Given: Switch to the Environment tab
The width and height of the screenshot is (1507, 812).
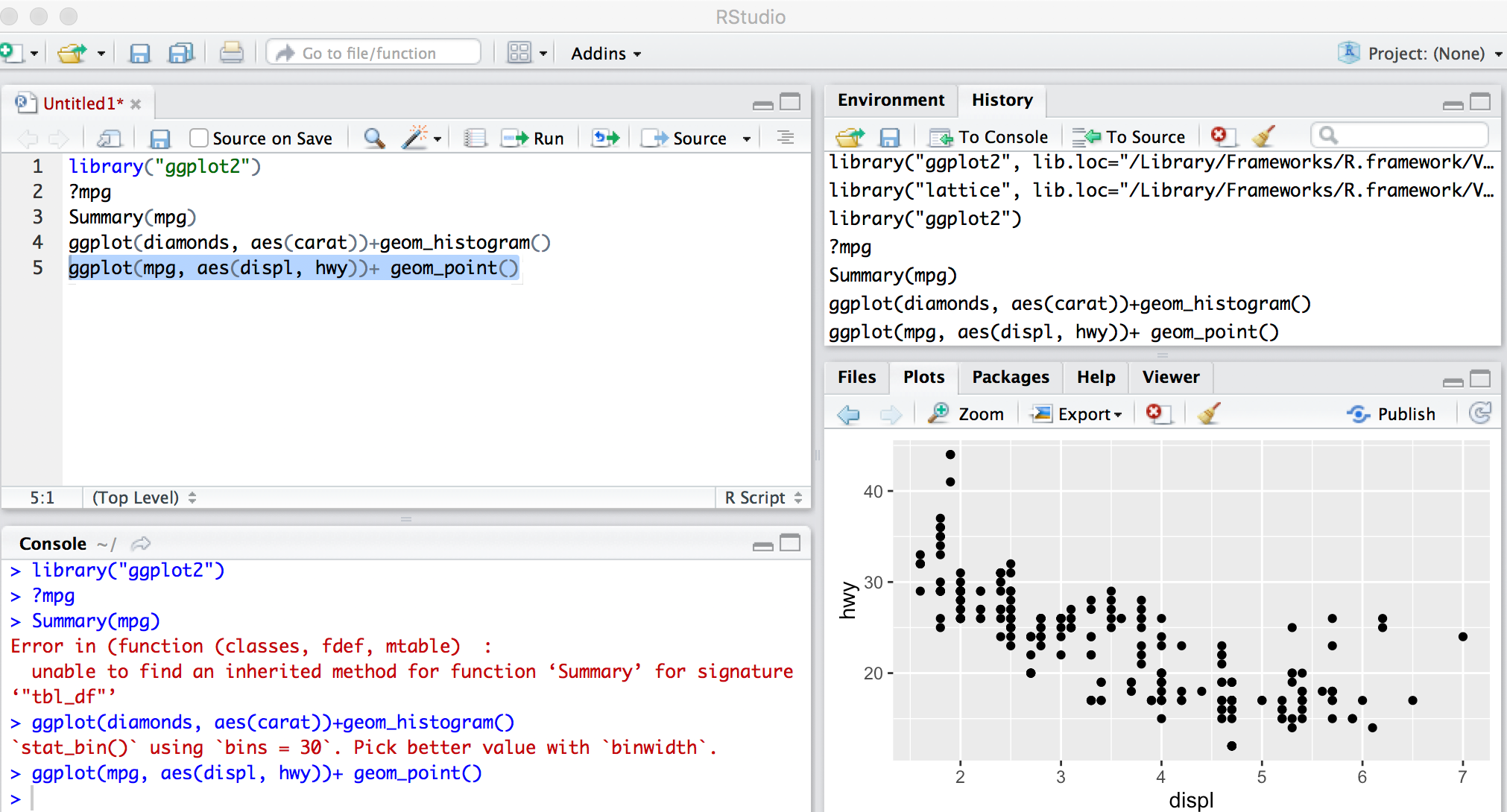Looking at the screenshot, I should tap(891, 100).
